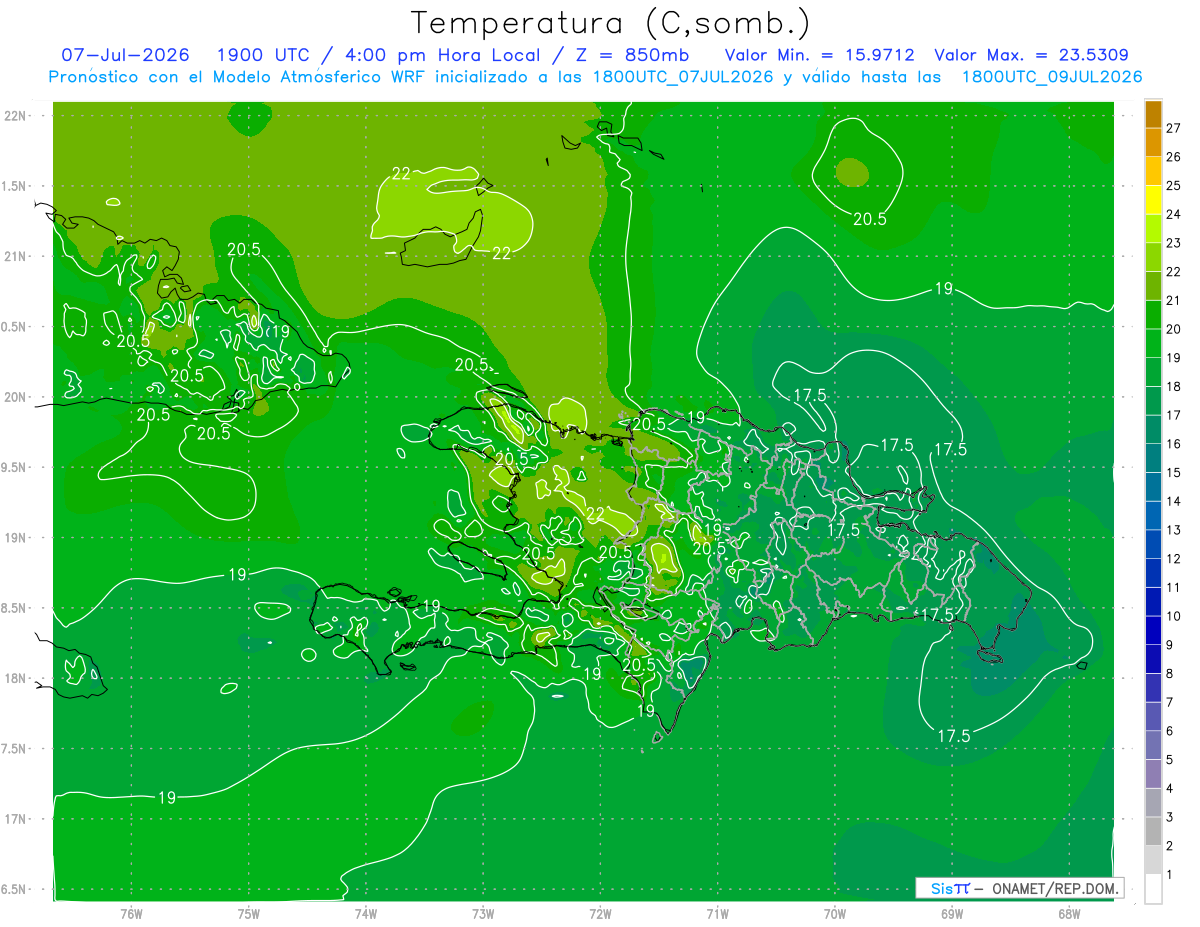Pick the lime green swatch between 23 and 24
The image size is (1200, 927).
1153,228
